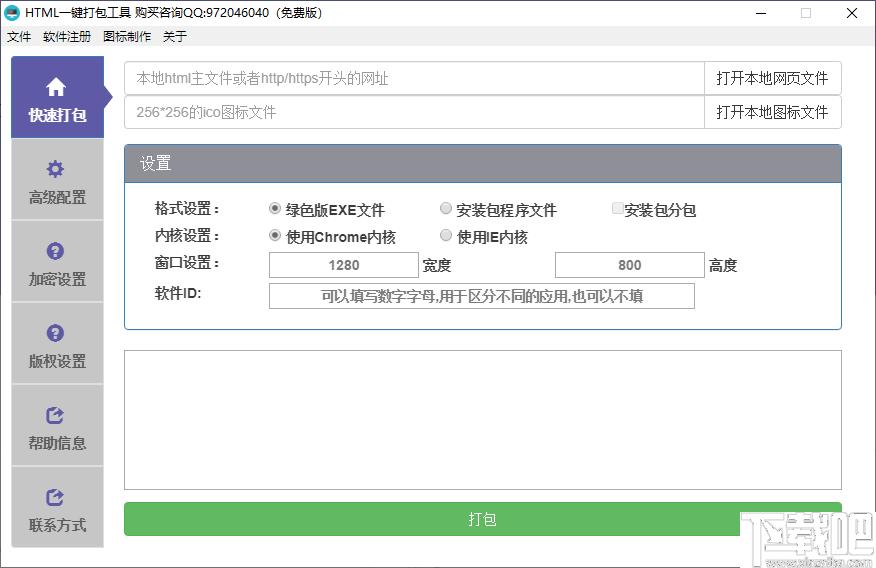Click 打开本地图标文件 button
Screen dimensions: 876x568
click(772, 112)
